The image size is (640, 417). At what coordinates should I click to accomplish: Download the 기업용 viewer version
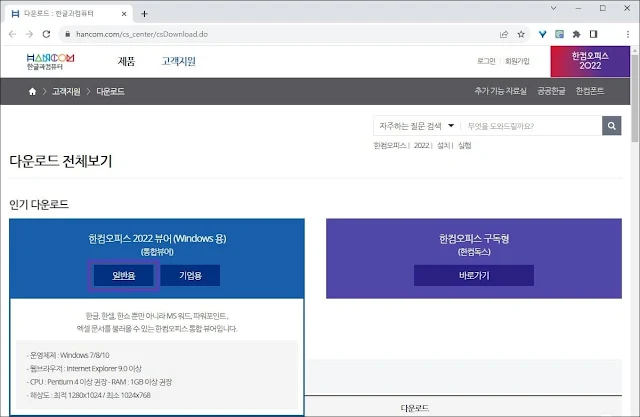click(x=190, y=275)
